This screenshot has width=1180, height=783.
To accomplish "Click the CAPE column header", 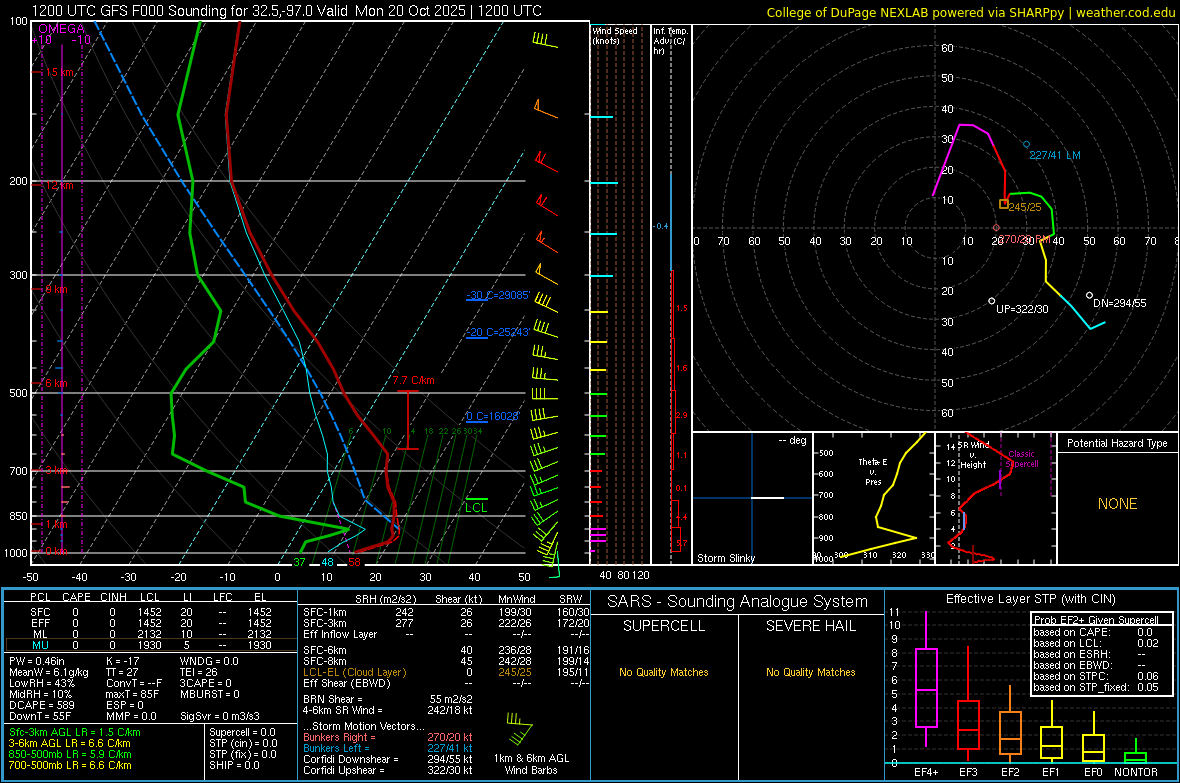I will (76, 597).
